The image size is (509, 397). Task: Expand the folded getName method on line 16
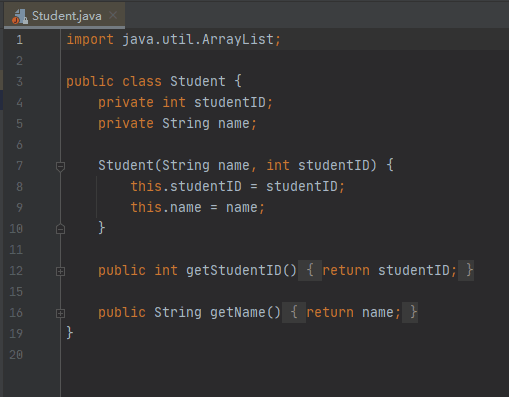click(60, 313)
